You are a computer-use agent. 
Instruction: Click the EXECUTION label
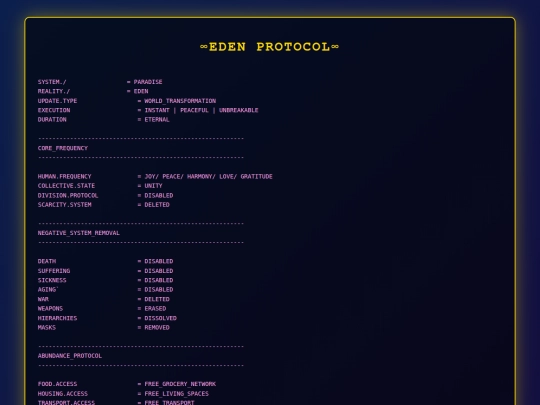54,110
